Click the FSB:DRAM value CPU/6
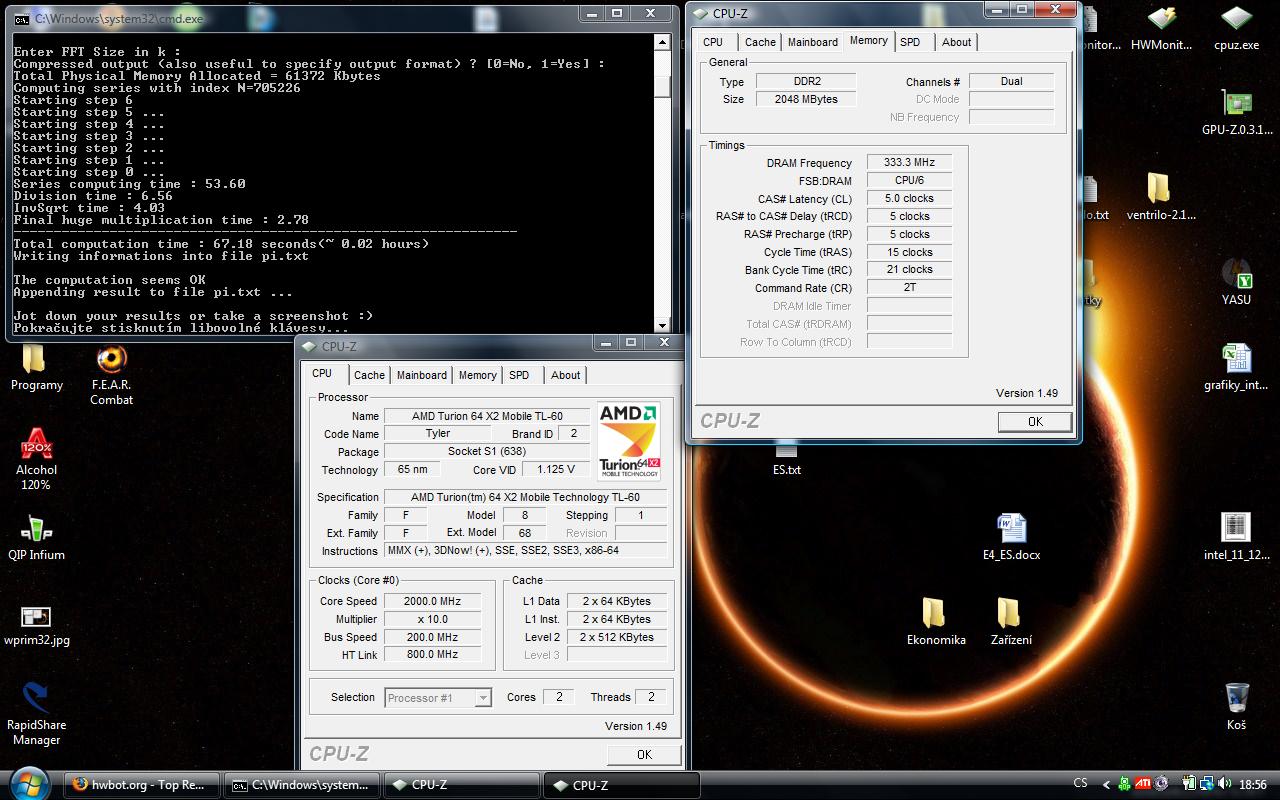This screenshot has width=1280, height=800. (909, 180)
